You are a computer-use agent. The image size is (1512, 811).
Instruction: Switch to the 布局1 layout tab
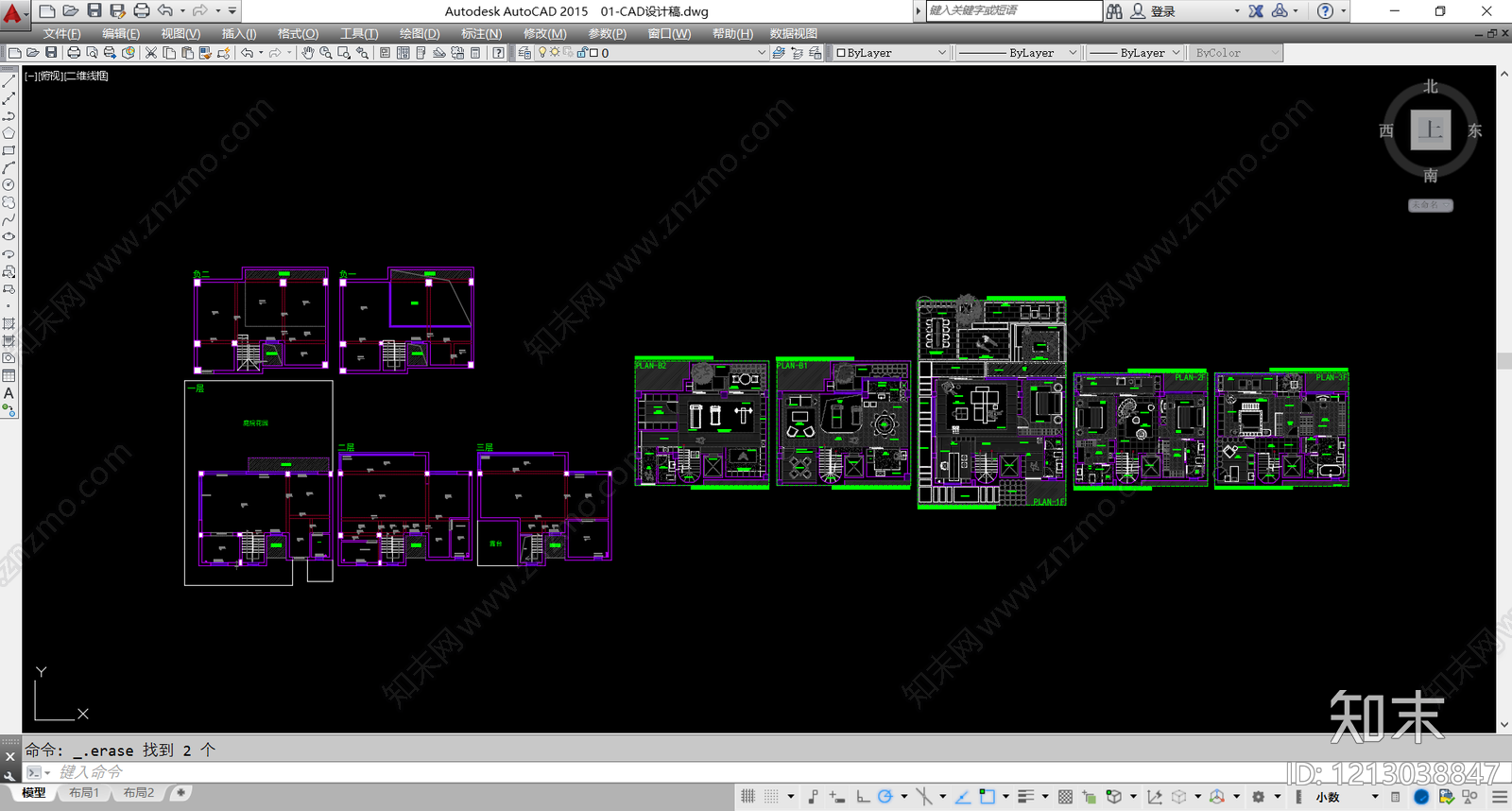[x=84, y=793]
